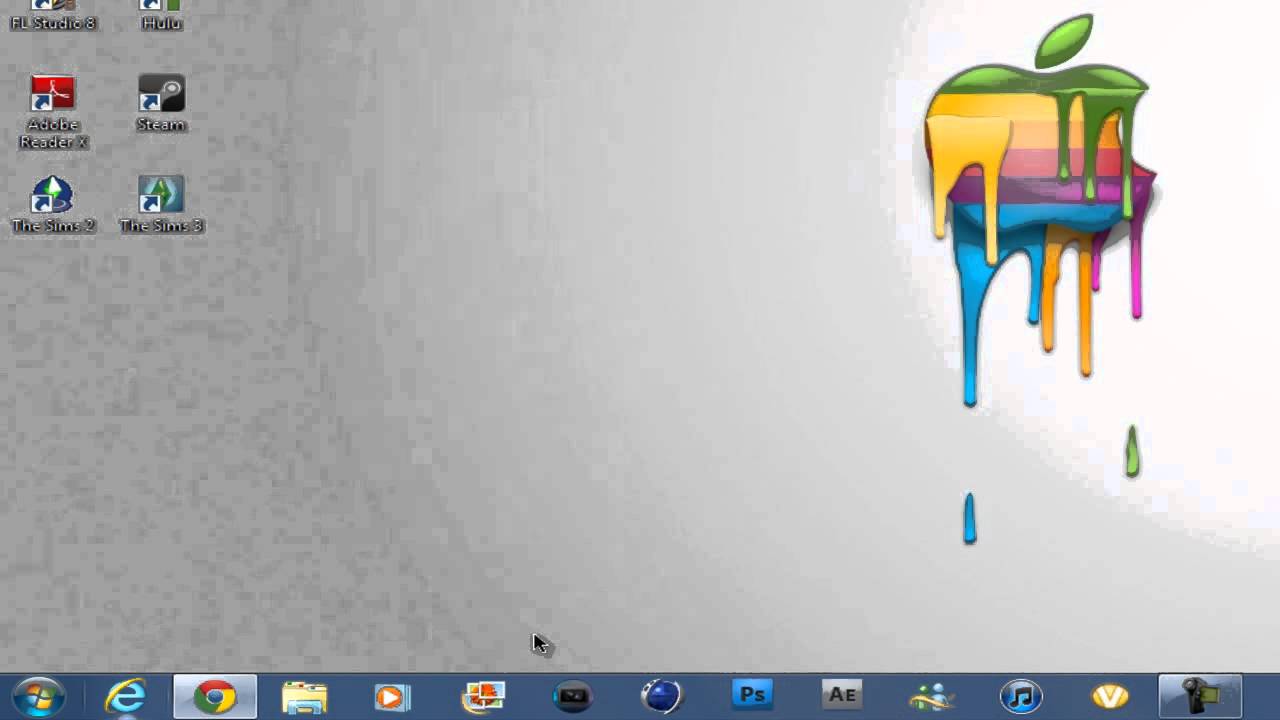Open the Windows Start menu orb
This screenshot has height=720, width=1280.
coord(39,696)
